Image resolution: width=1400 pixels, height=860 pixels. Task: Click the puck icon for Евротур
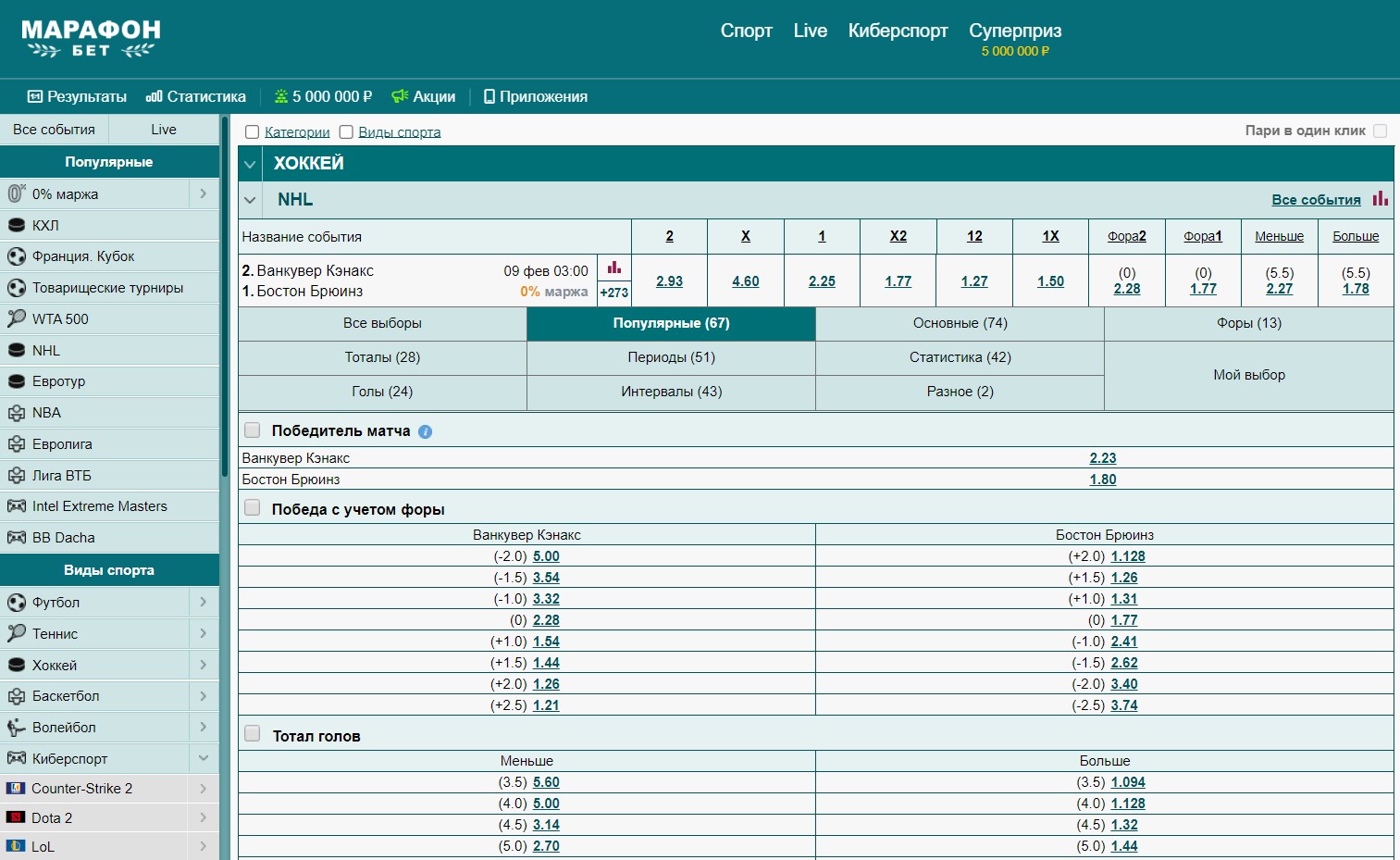[x=17, y=380]
